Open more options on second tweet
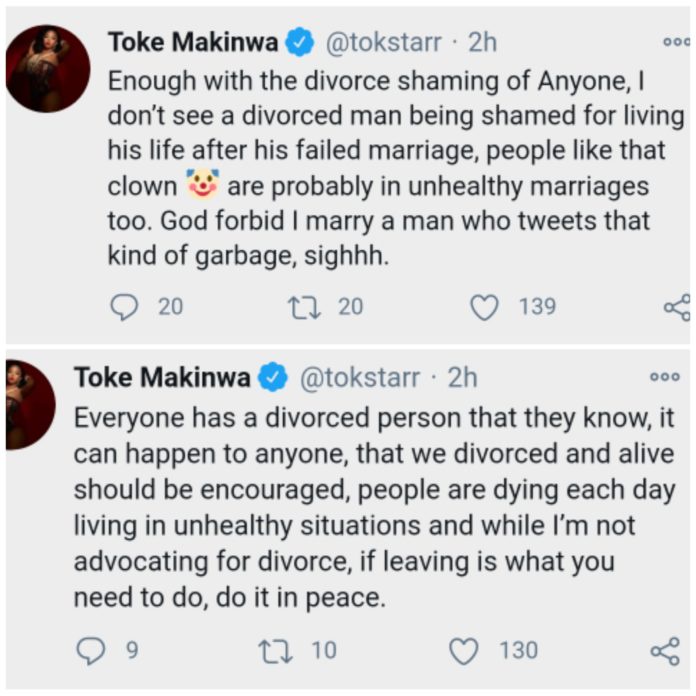The width and height of the screenshot is (696, 696). pos(665,377)
